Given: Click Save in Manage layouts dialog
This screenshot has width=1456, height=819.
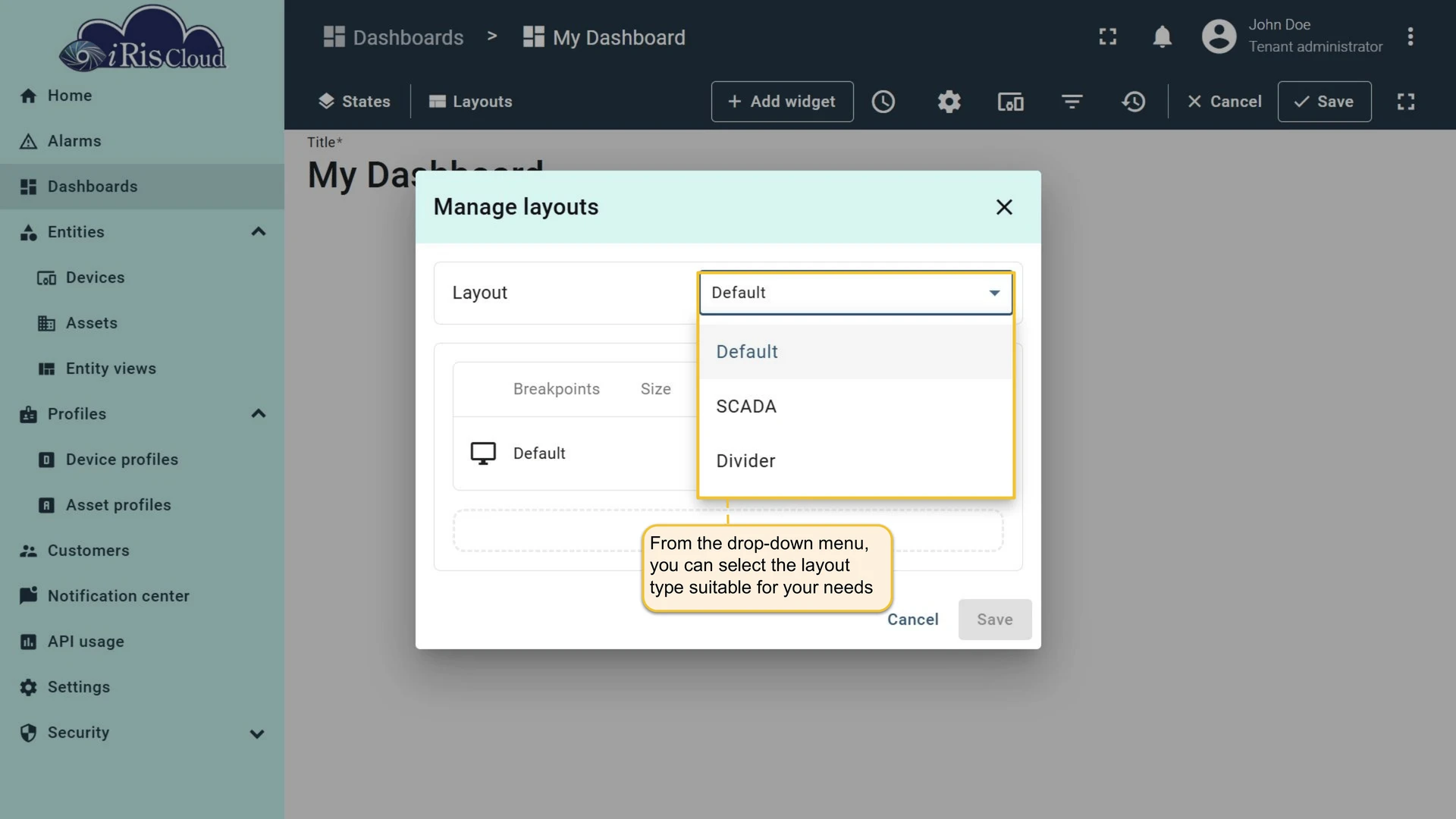Looking at the screenshot, I should [x=994, y=620].
